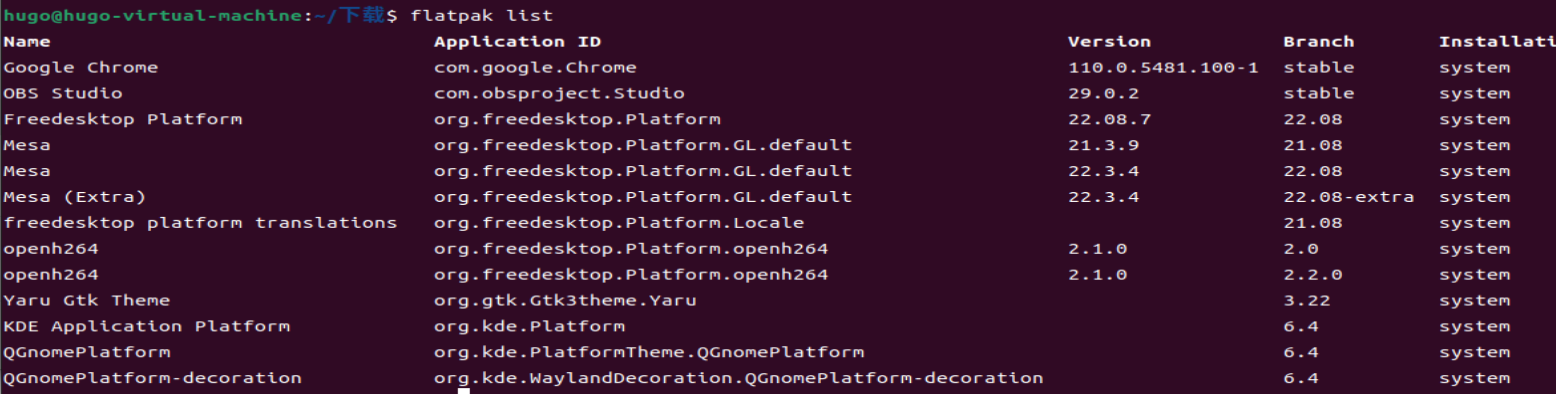Select the Mesa (Extra) row name
This screenshot has height=394, width=1556.
75,197
